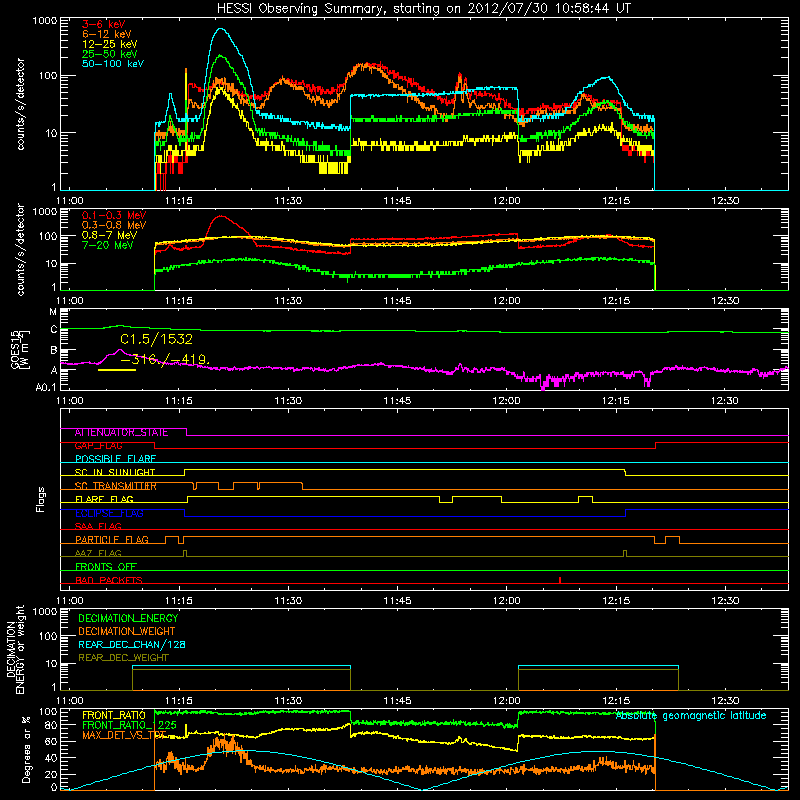The height and width of the screenshot is (800, 800).
Task: Click the Flags panel axis label
Action: 41,499
